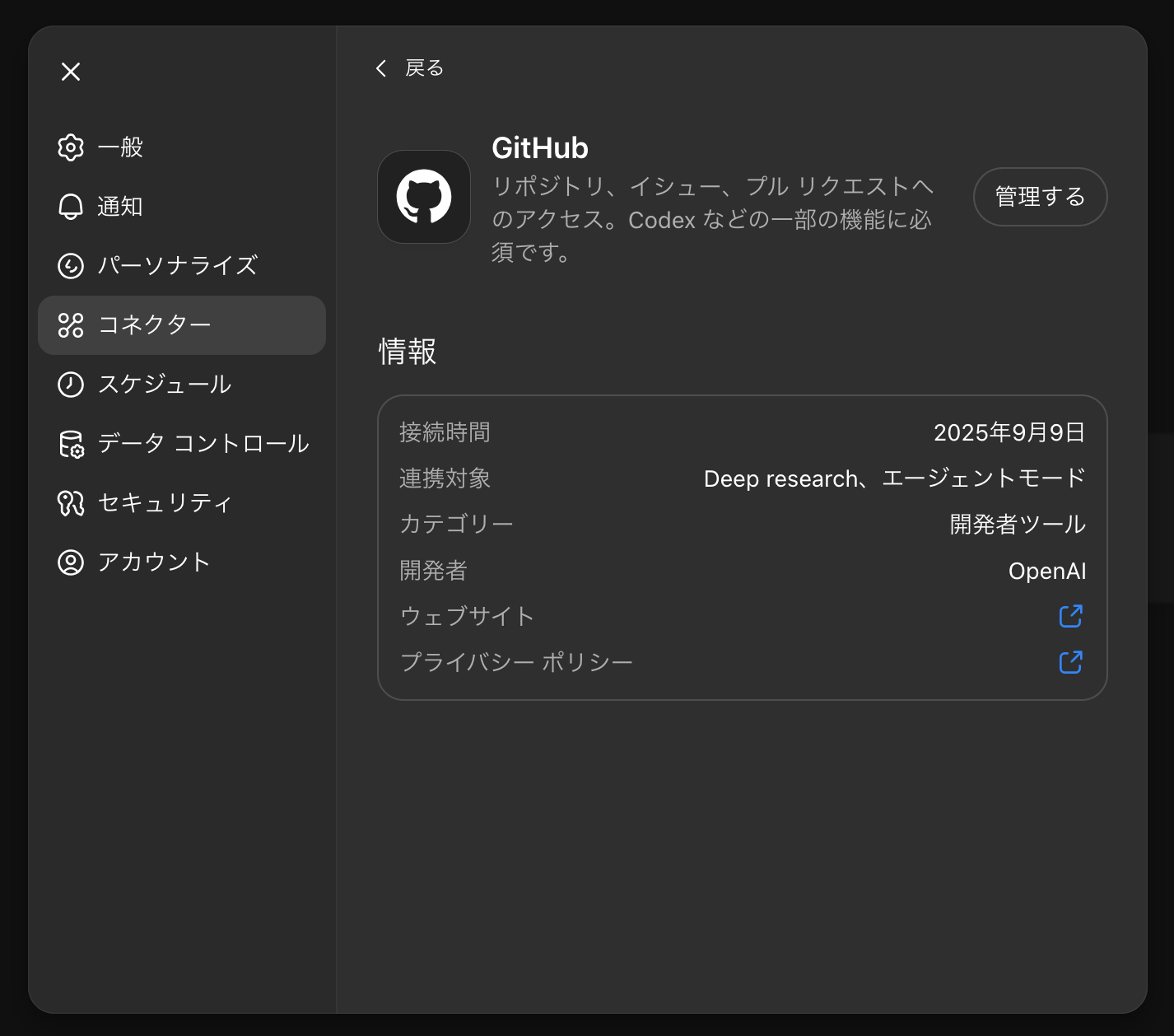The width and height of the screenshot is (1174, 1036).
Task: Click the GitHub description text about Codex
Action: 712,219
